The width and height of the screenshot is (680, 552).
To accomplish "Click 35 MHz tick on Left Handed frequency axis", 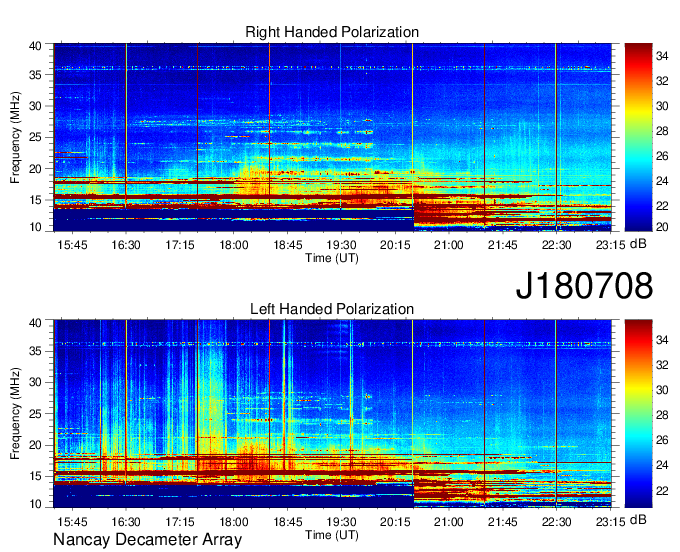I will pos(35,351).
